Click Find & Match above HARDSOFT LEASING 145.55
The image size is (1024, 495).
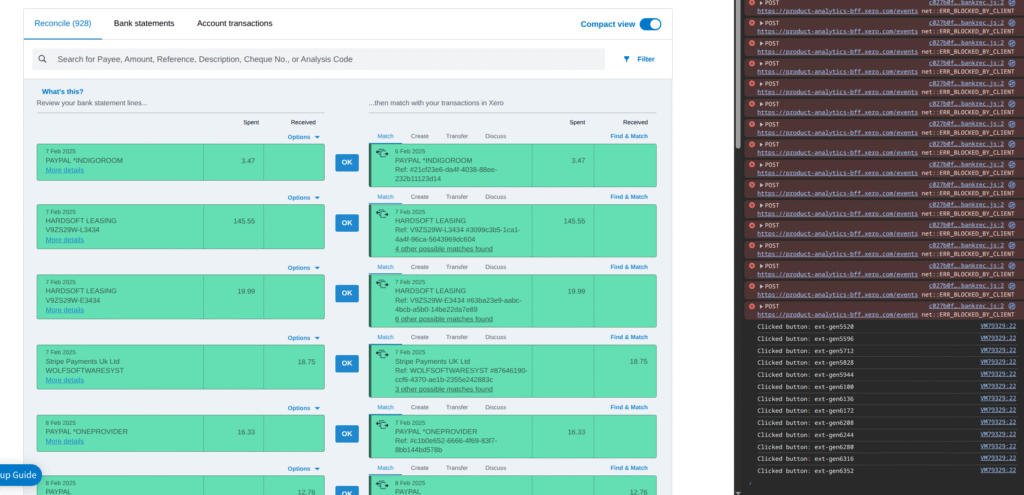point(629,197)
